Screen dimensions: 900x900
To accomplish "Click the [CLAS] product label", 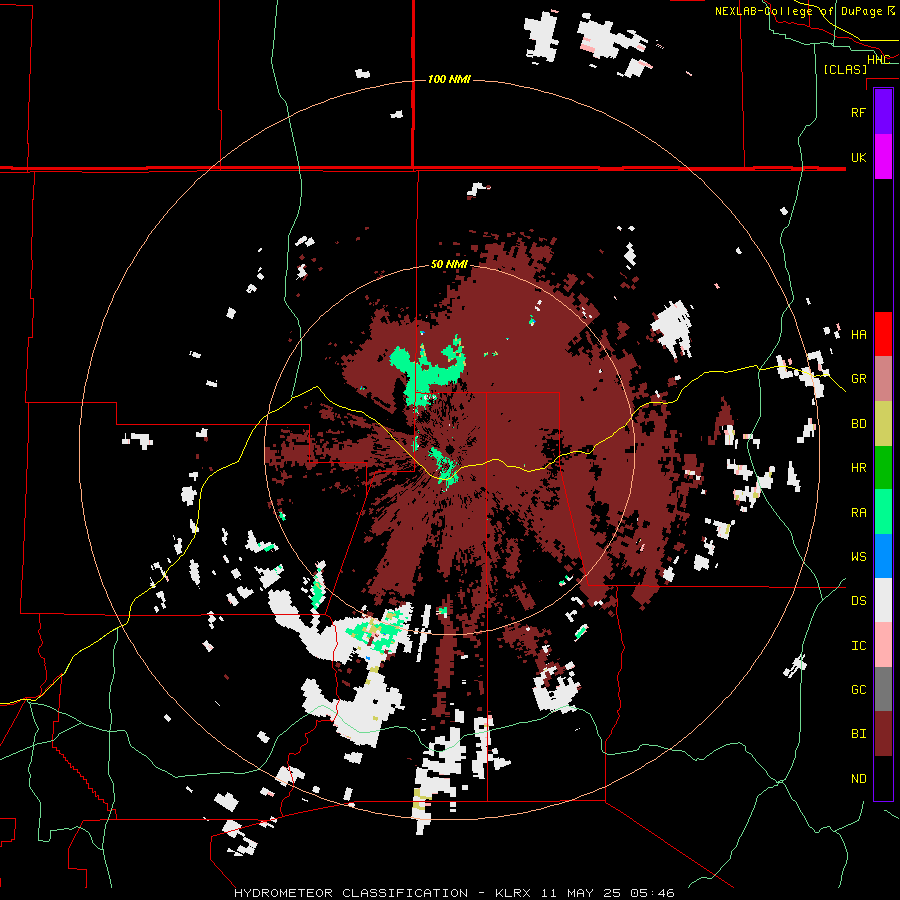I will tap(845, 70).
